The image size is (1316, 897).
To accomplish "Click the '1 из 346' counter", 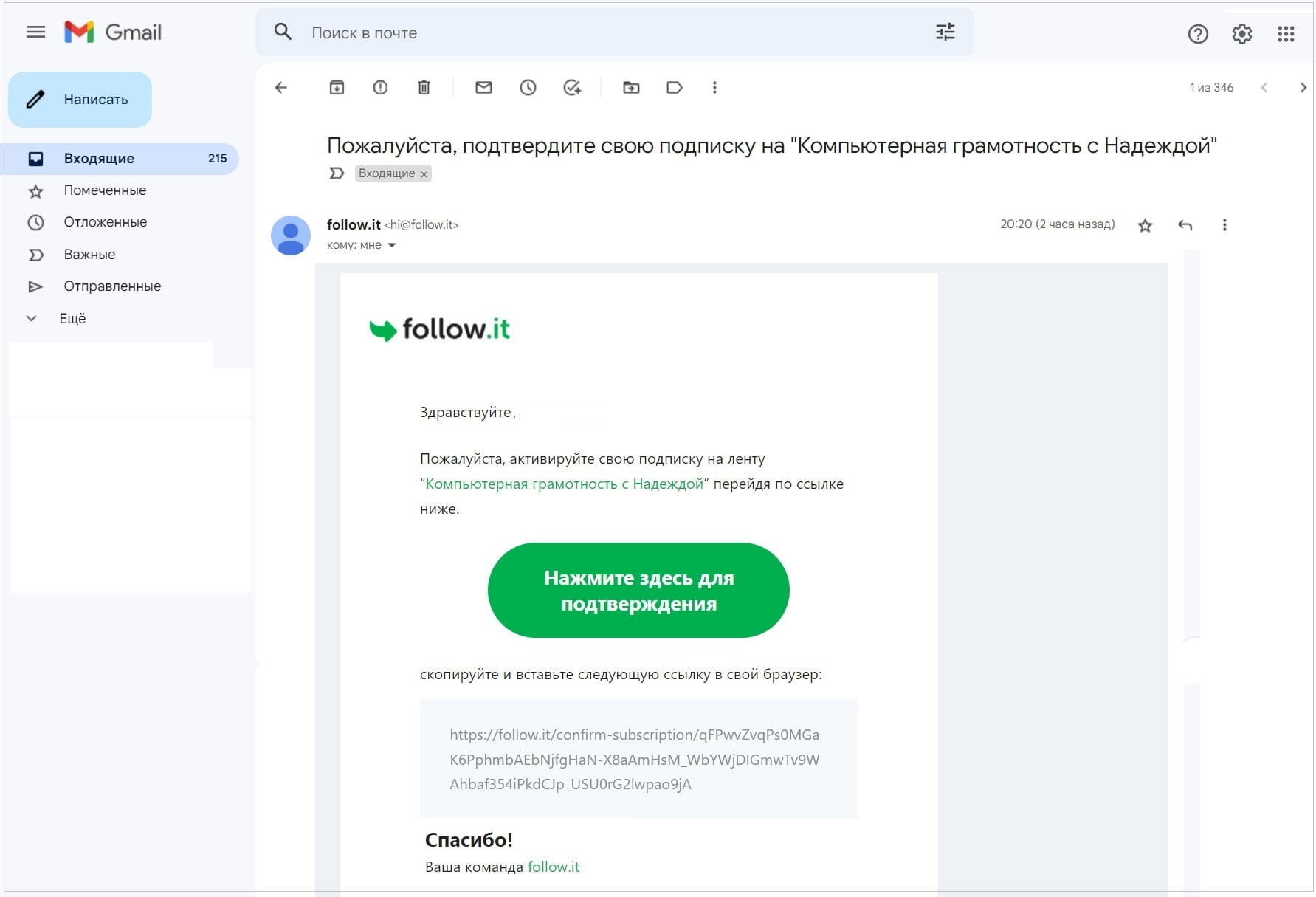I will pyautogui.click(x=1211, y=87).
